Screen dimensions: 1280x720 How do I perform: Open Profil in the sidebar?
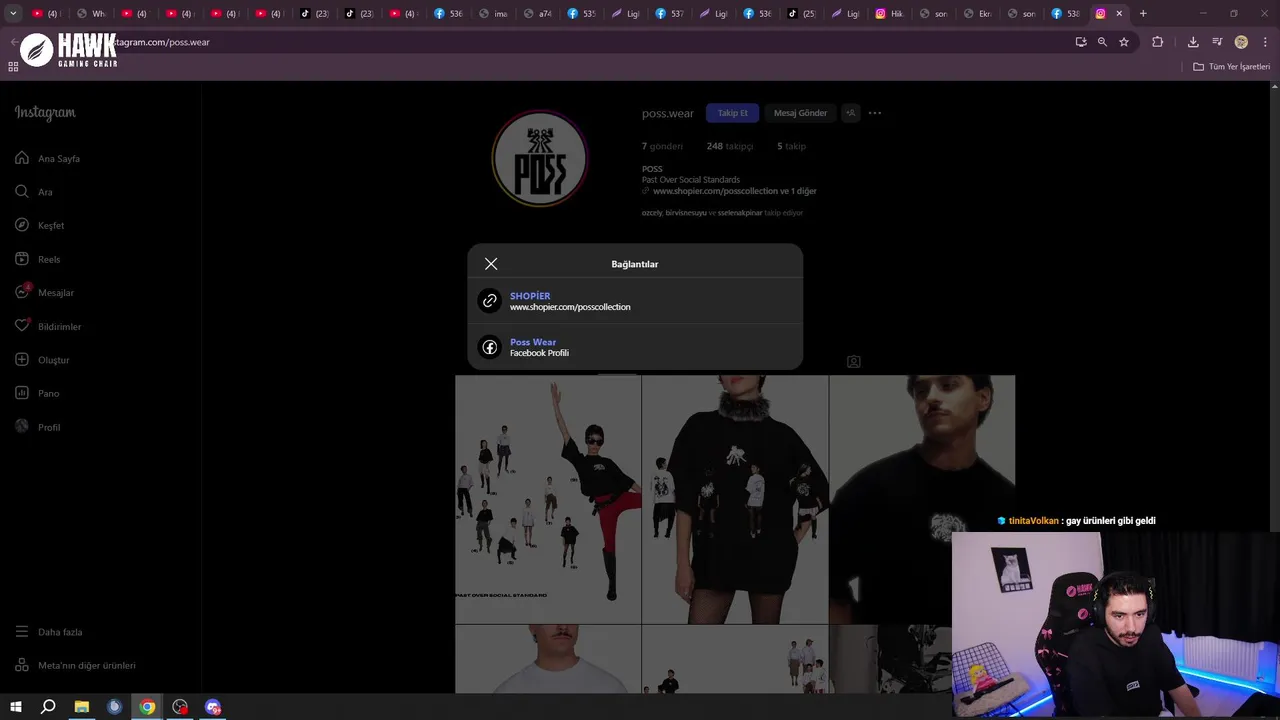pos(38,427)
